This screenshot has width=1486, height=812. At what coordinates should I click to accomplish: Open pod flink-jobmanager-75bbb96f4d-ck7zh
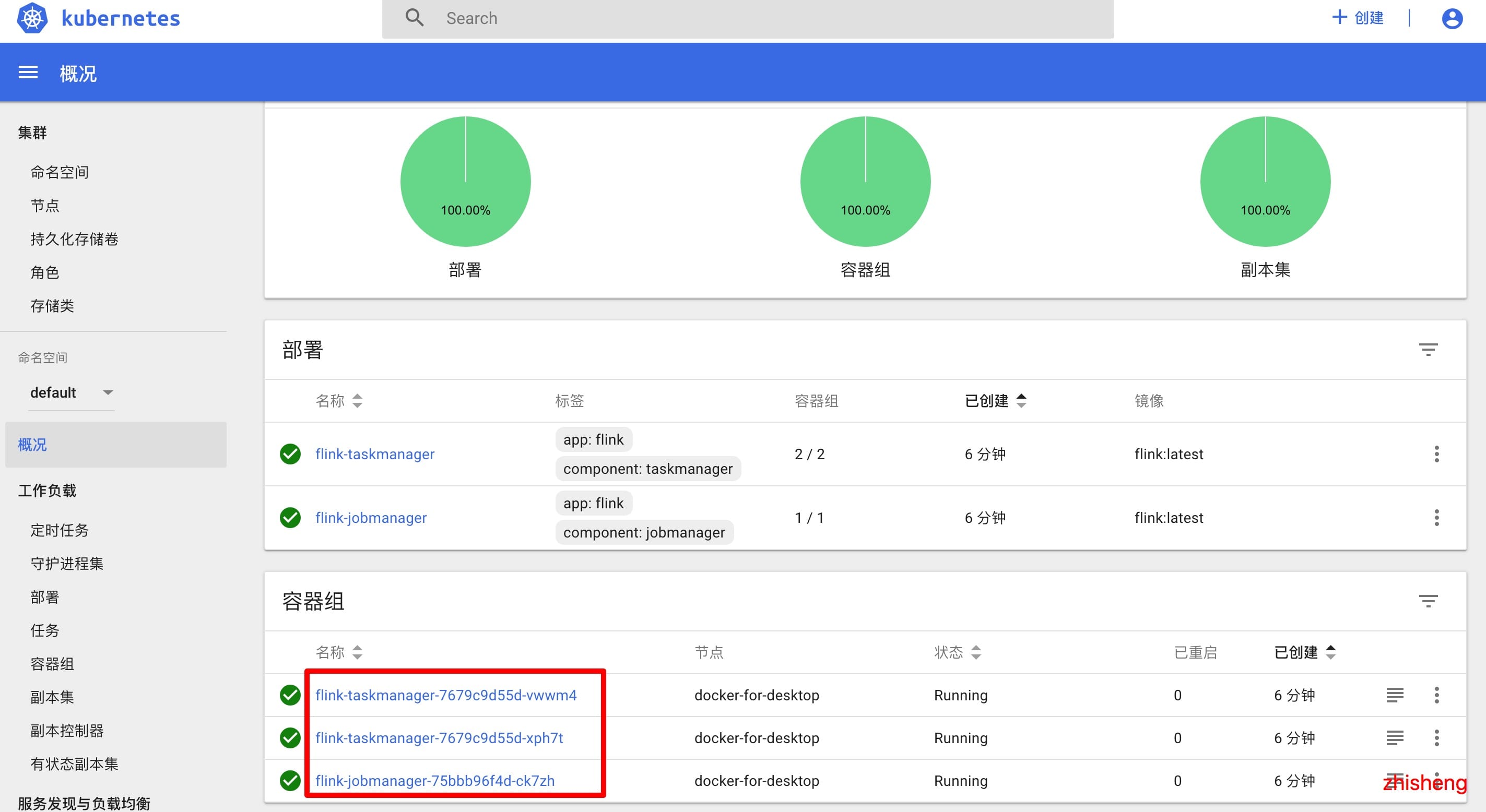coord(435,780)
